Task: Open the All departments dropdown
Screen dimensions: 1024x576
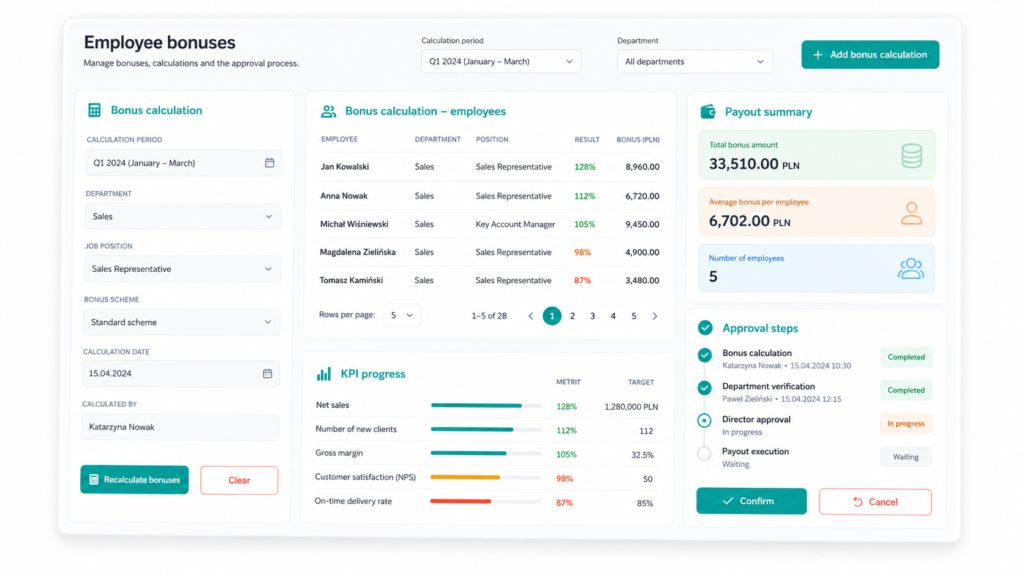Action: tap(694, 61)
